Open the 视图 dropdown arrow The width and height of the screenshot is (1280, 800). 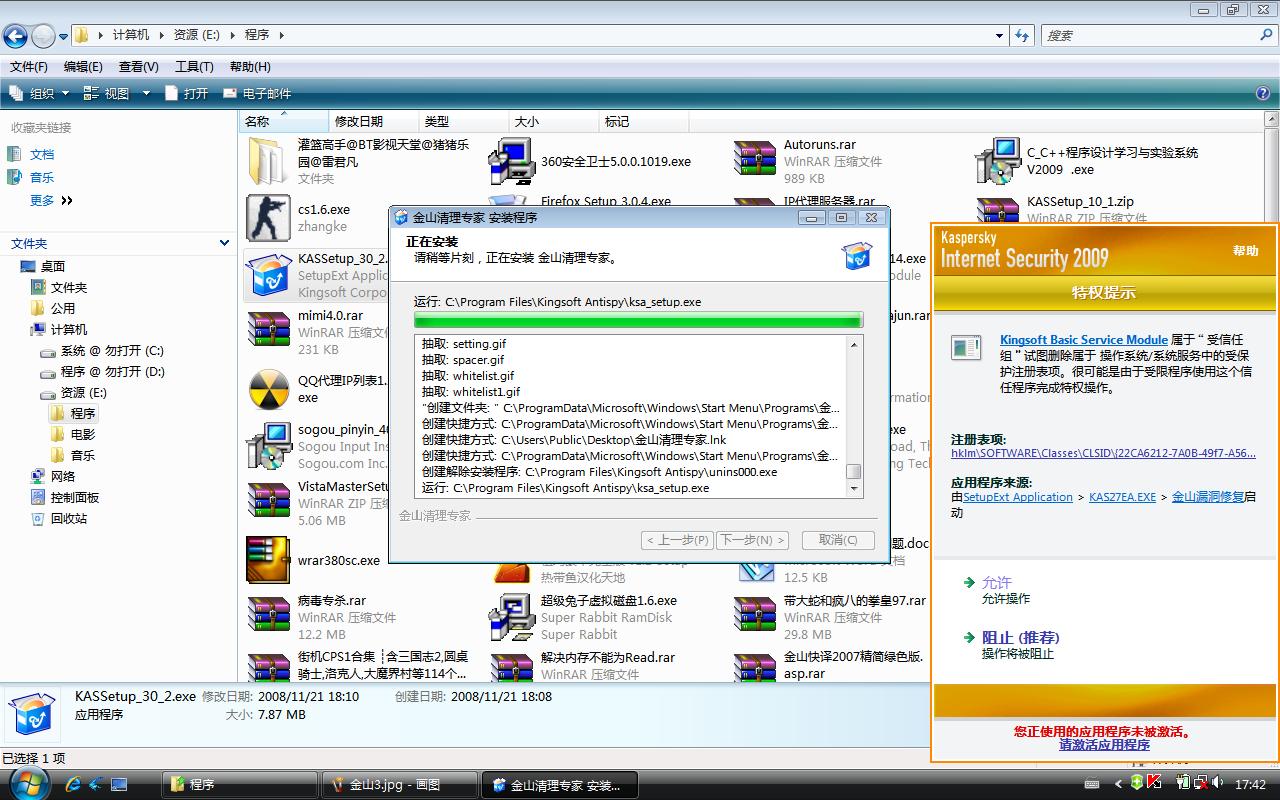[146, 93]
